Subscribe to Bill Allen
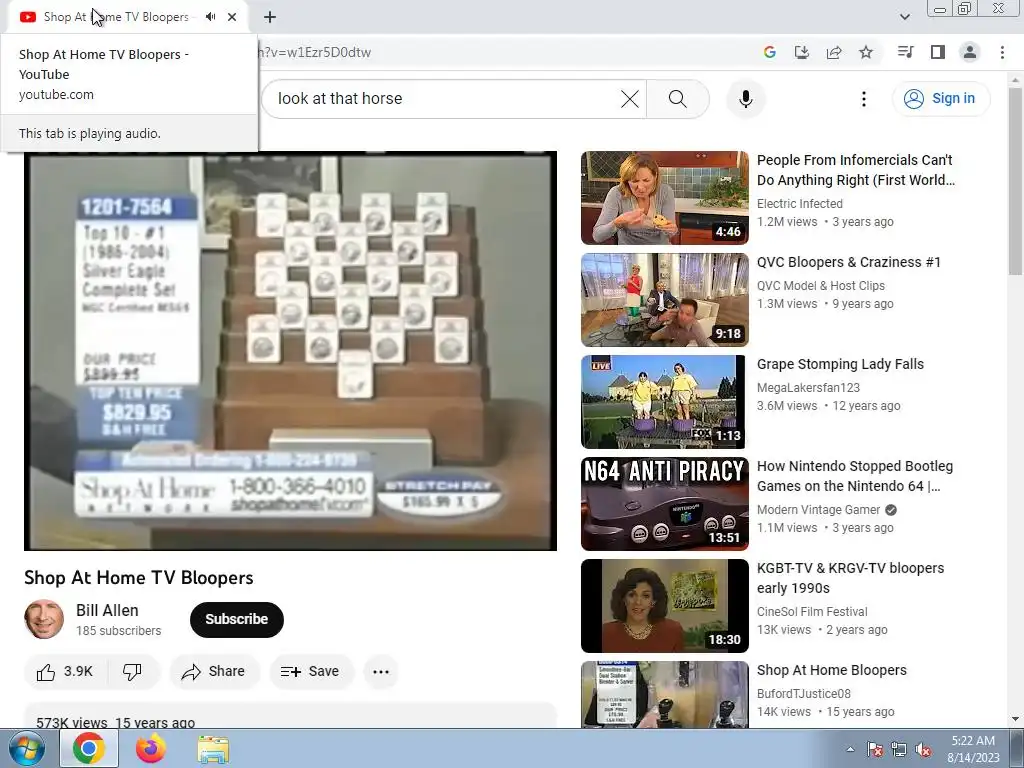1024x768 pixels. tap(236, 619)
